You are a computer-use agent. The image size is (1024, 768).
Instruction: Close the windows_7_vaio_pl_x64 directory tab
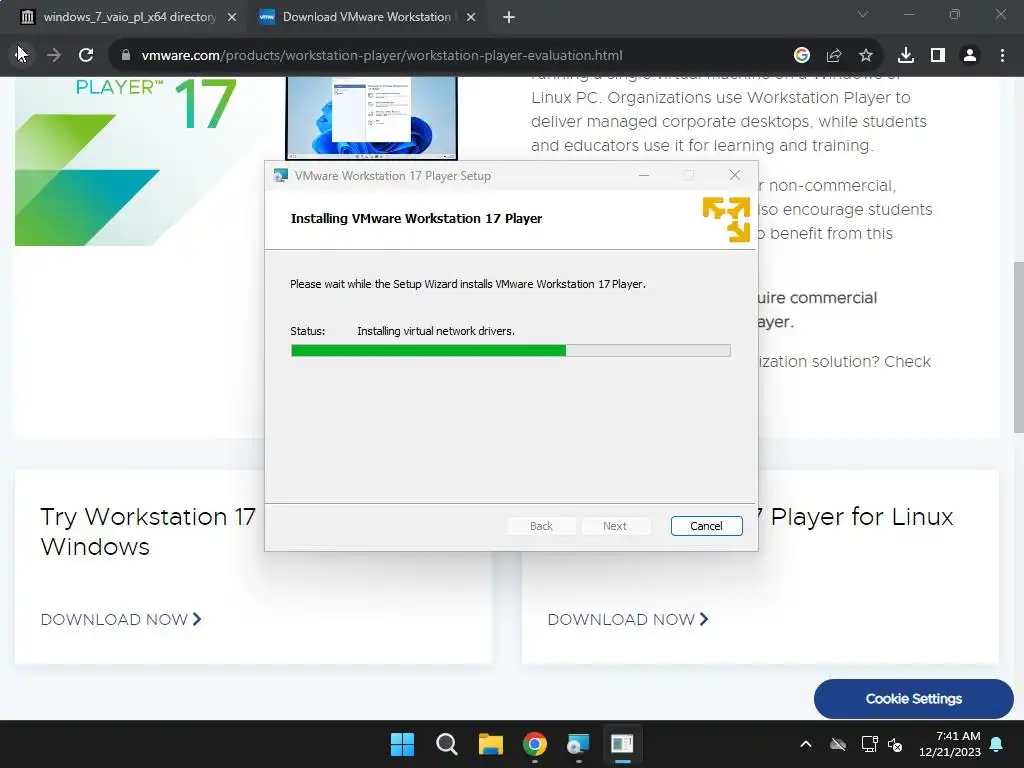232,17
